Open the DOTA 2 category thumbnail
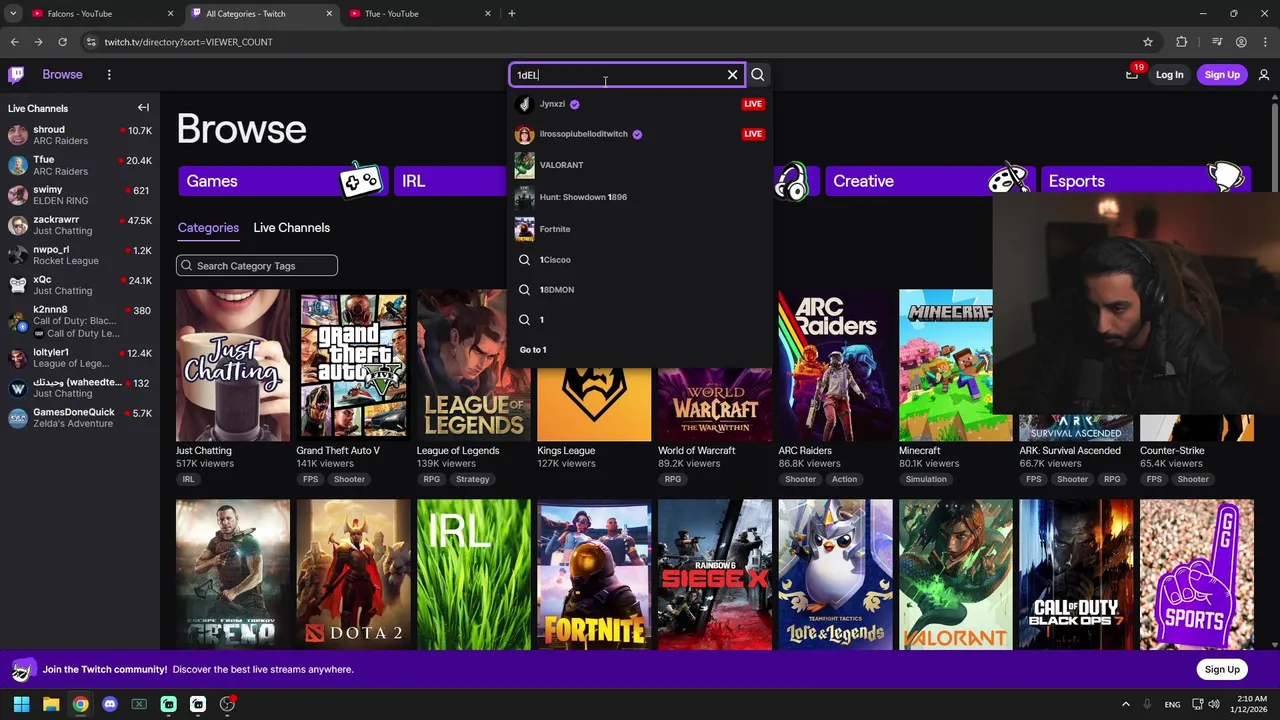This screenshot has height=720, width=1280. (353, 575)
